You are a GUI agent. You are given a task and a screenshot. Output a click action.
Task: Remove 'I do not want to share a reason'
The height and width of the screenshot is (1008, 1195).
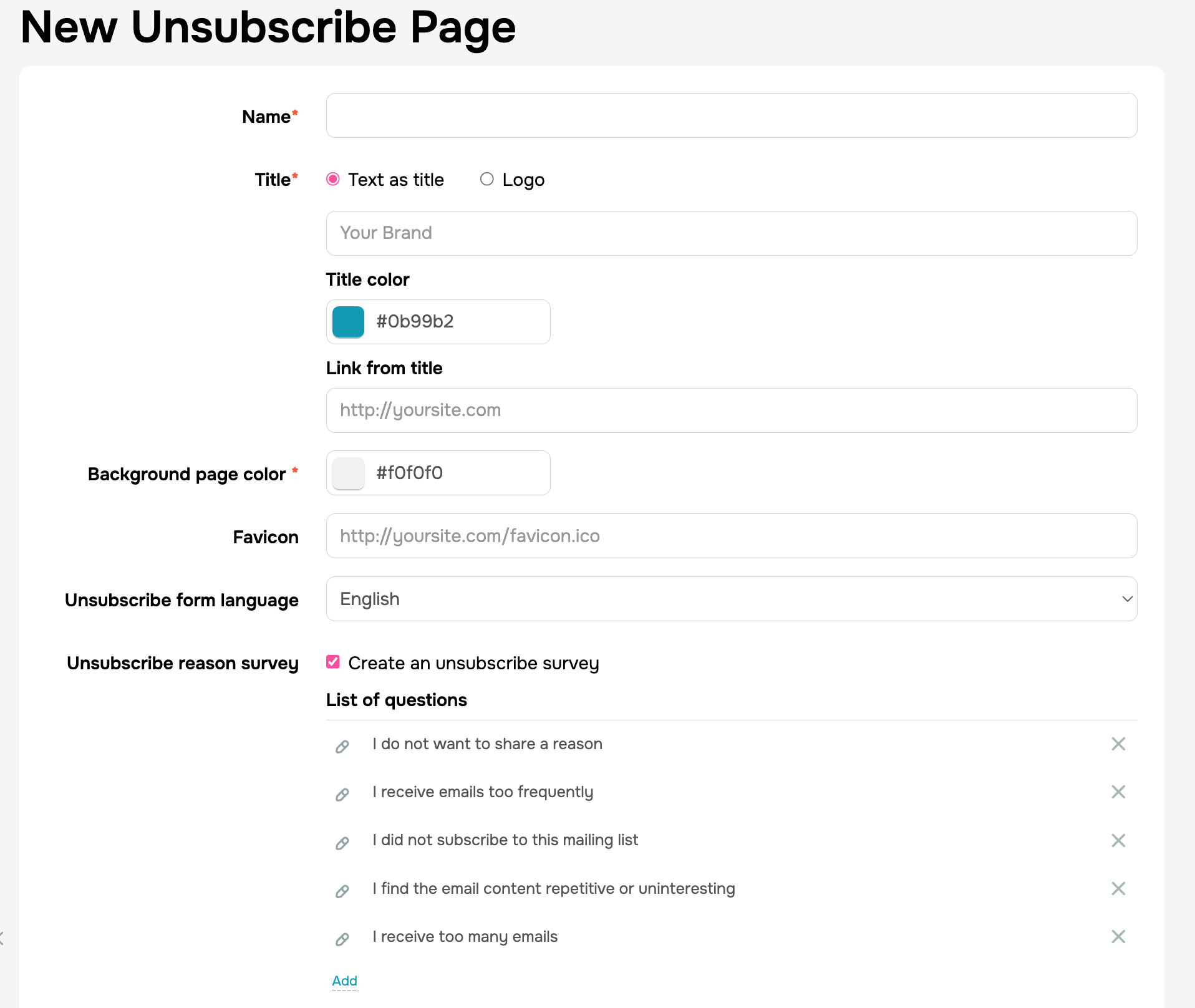[1118, 744]
